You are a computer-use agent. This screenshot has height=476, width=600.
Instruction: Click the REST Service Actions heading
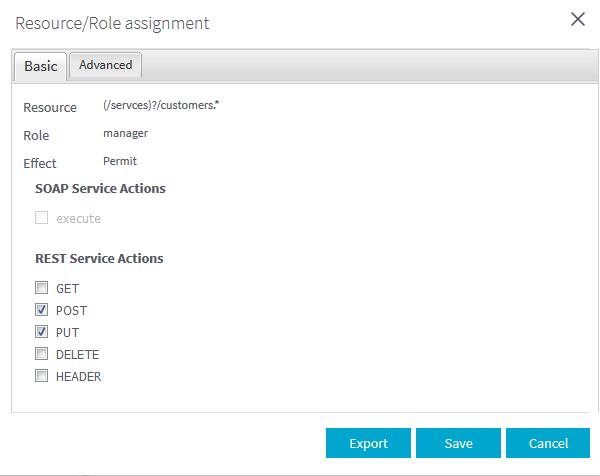tap(99, 258)
